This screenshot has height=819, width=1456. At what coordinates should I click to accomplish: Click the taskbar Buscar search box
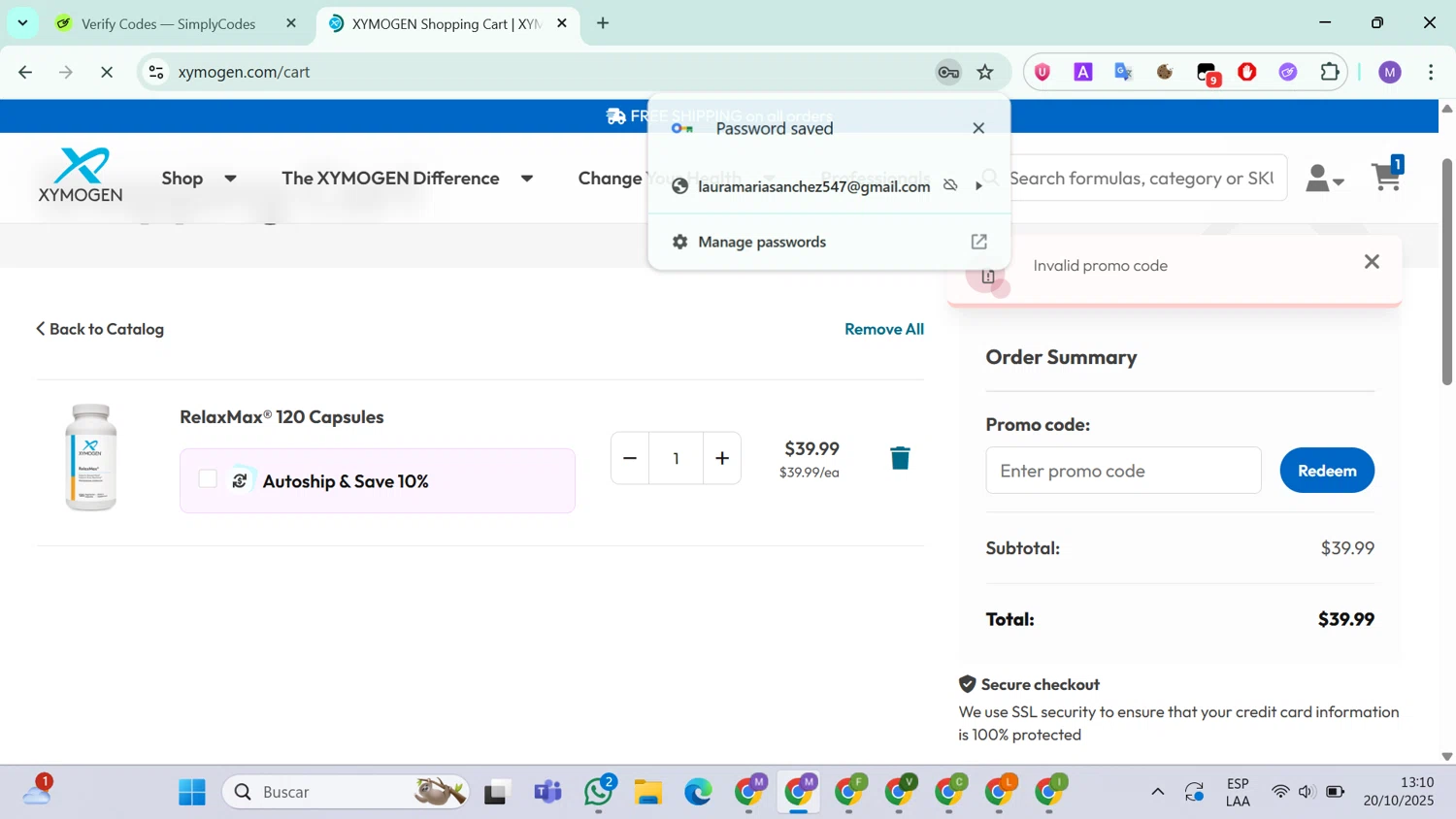(347, 793)
